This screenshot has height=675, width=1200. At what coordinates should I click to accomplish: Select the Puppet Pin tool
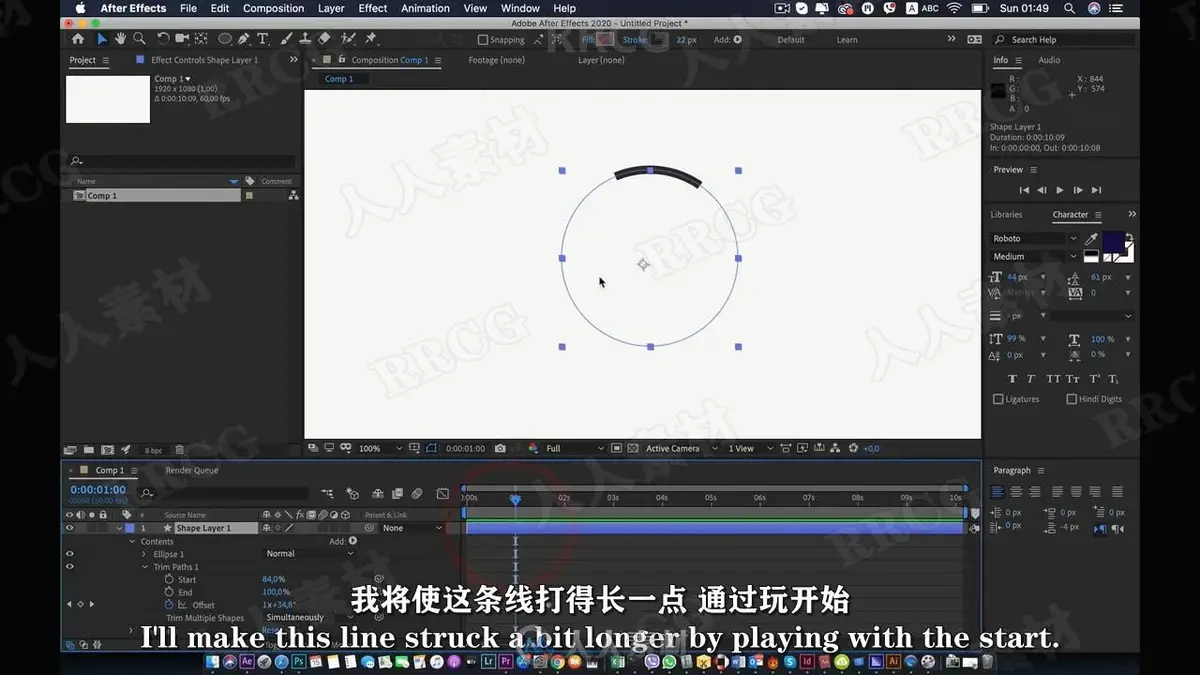[x=371, y=39]
